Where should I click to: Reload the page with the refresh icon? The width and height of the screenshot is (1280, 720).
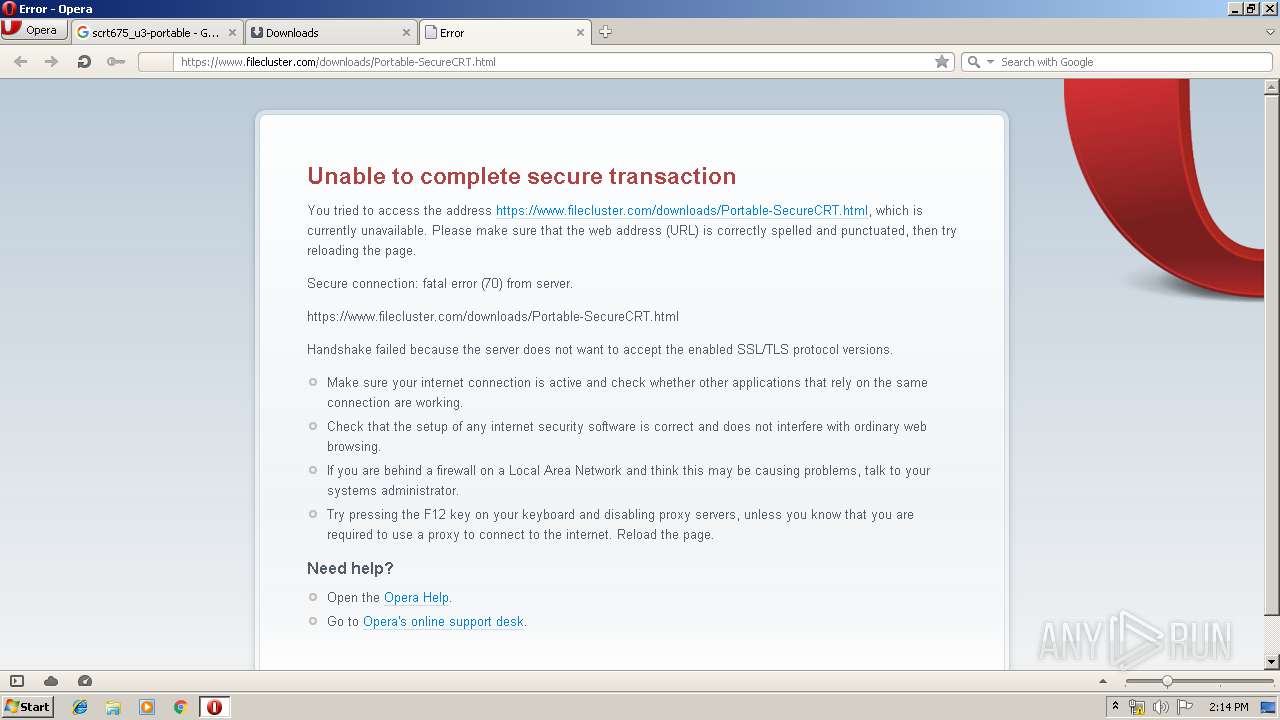coord(84,62)
